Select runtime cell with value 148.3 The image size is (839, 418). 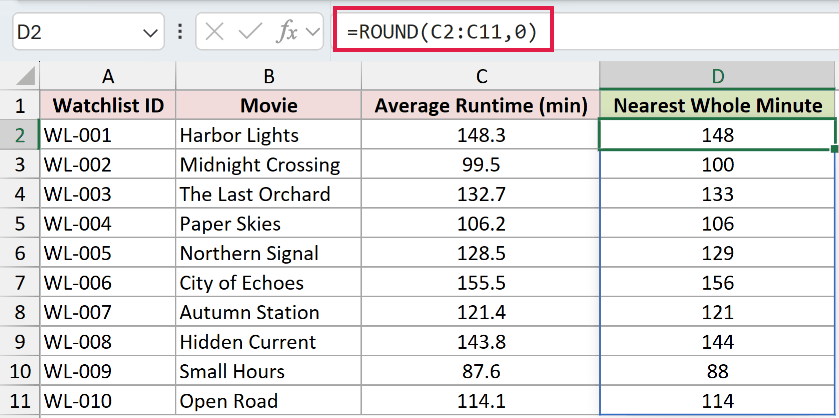pyautogui.click(x=481, y=135)
